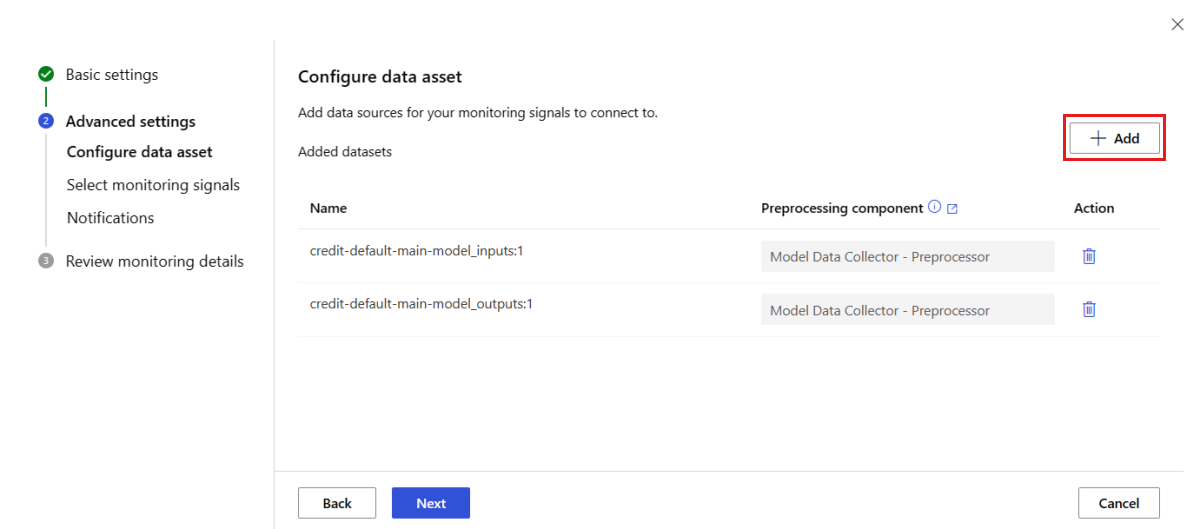Go to Basic settings step
Viewport: 1200px width, 529px height.
111,75
